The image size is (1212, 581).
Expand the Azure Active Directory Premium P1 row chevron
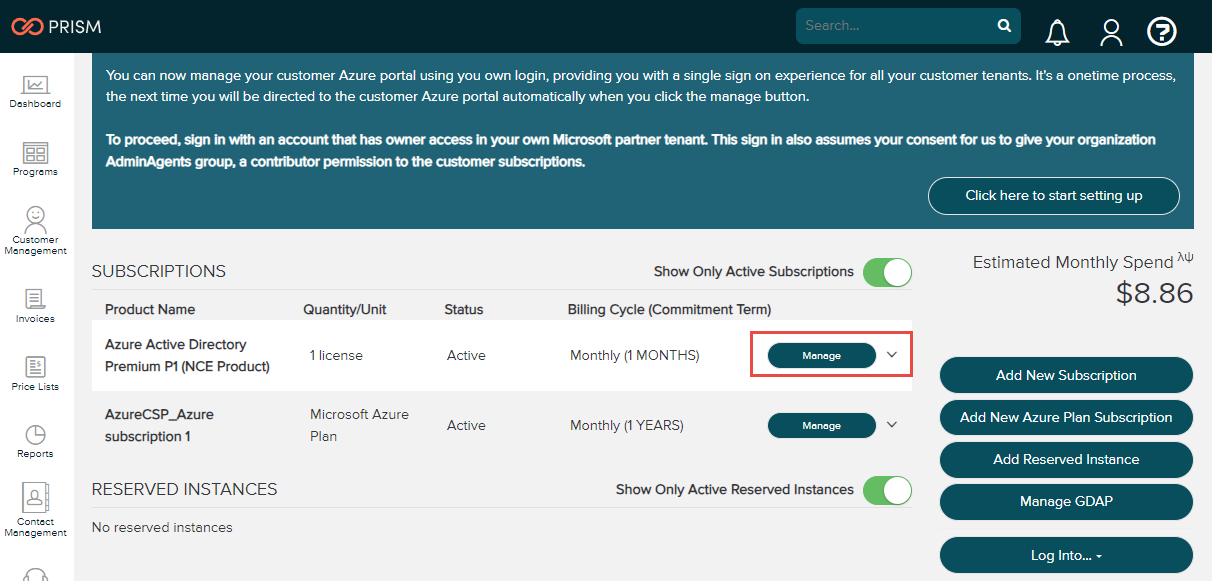(893, 355)
